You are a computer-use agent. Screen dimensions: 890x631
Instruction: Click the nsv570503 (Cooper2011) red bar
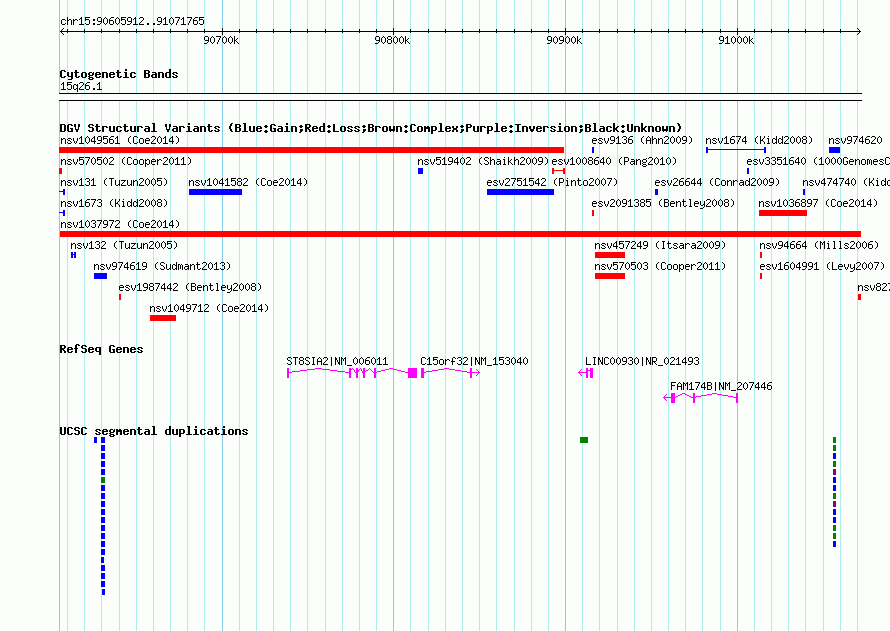(610, 276)
